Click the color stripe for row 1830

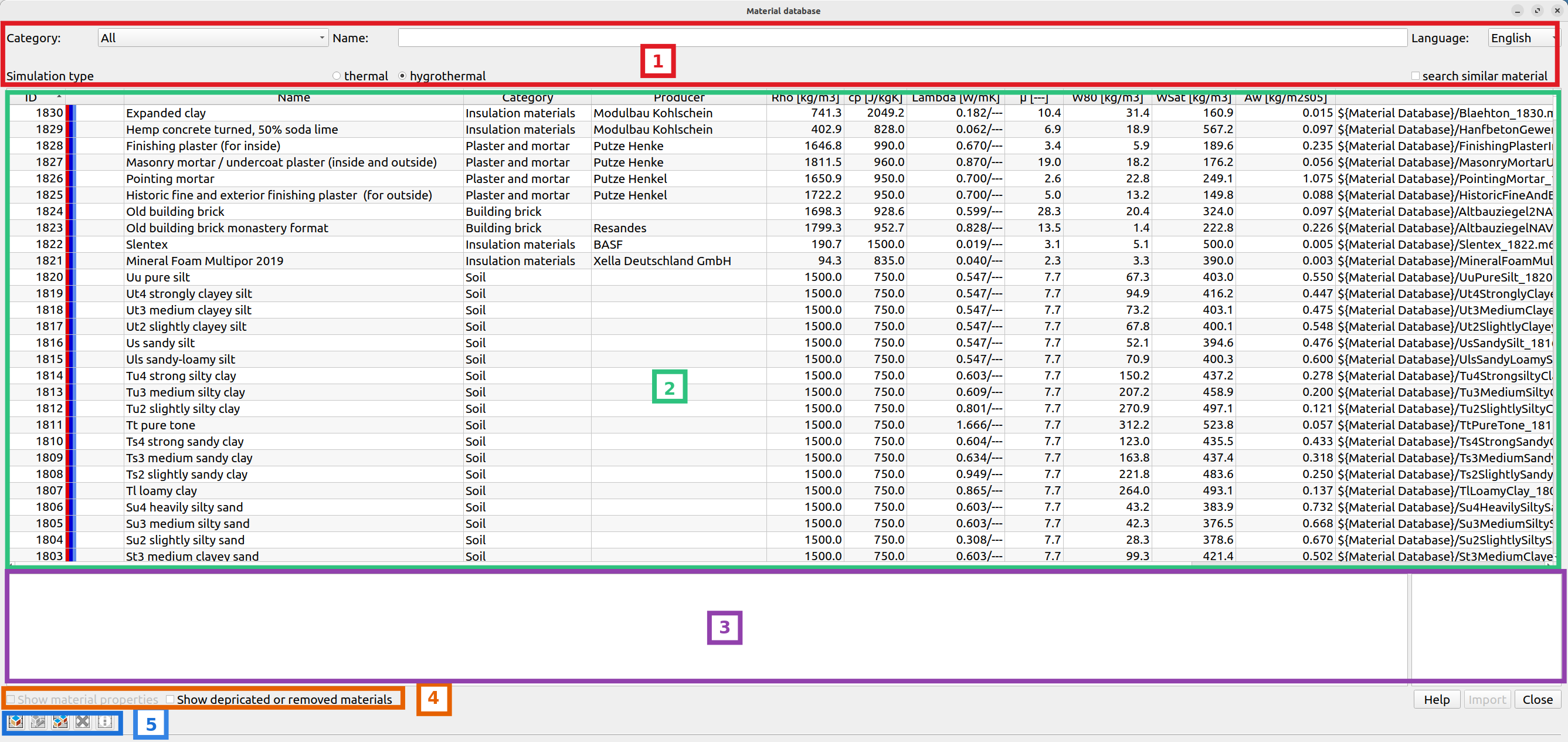[70, 113]
